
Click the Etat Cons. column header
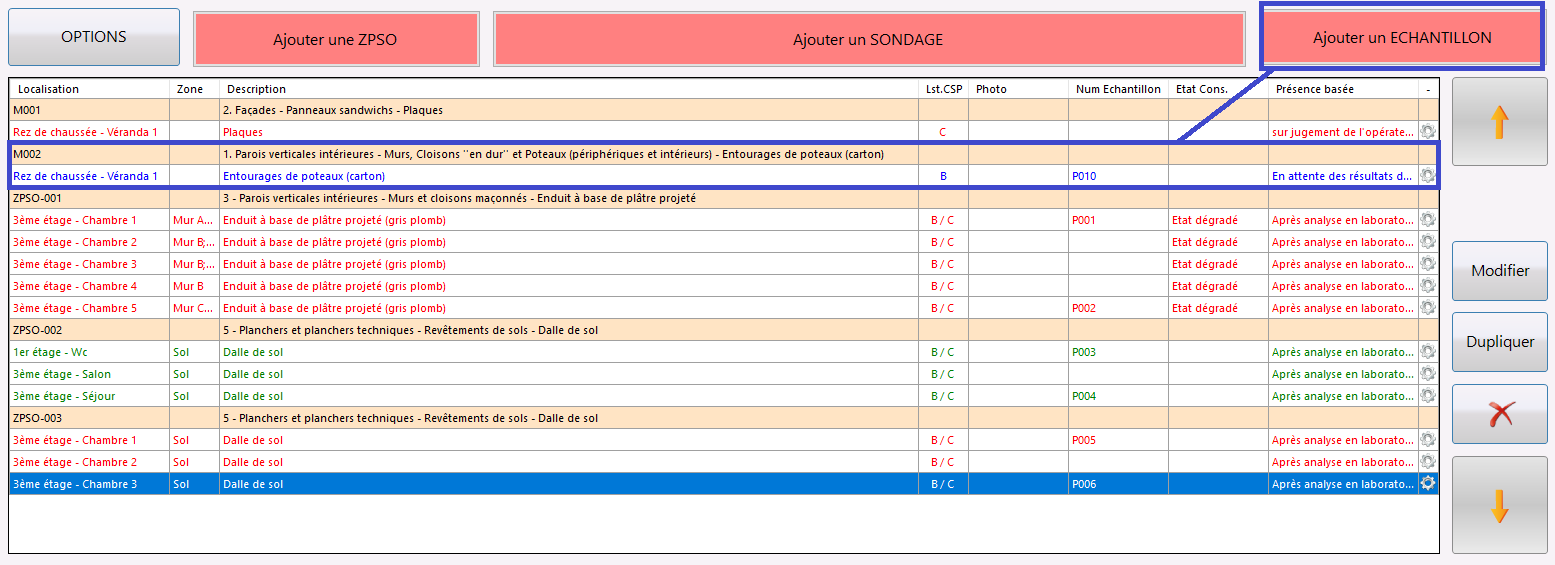1218,89
